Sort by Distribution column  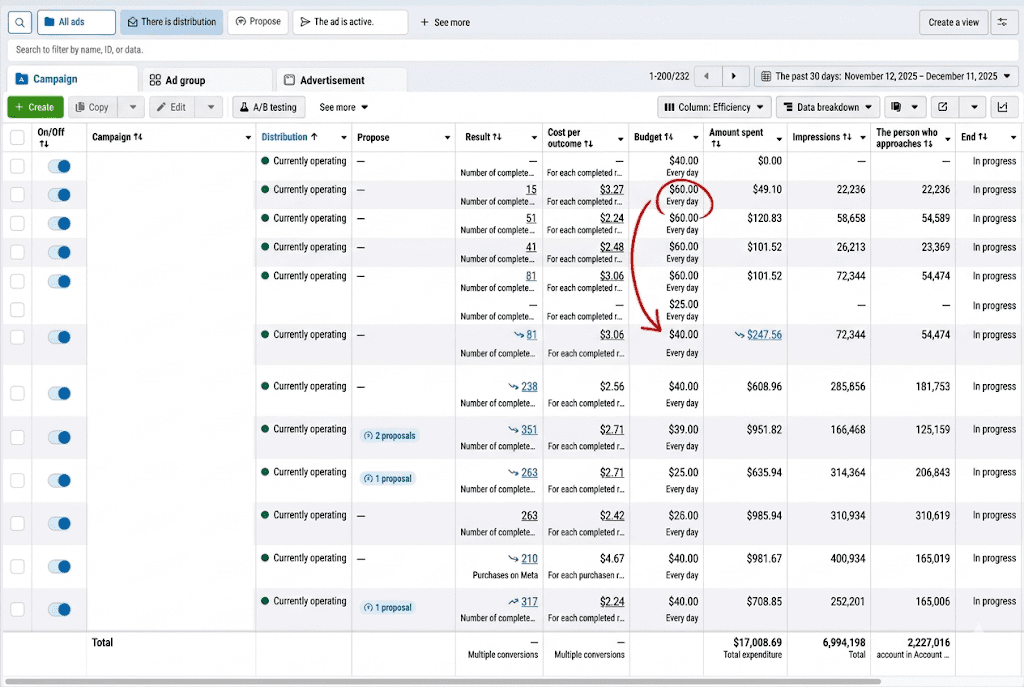coord(289,137)
